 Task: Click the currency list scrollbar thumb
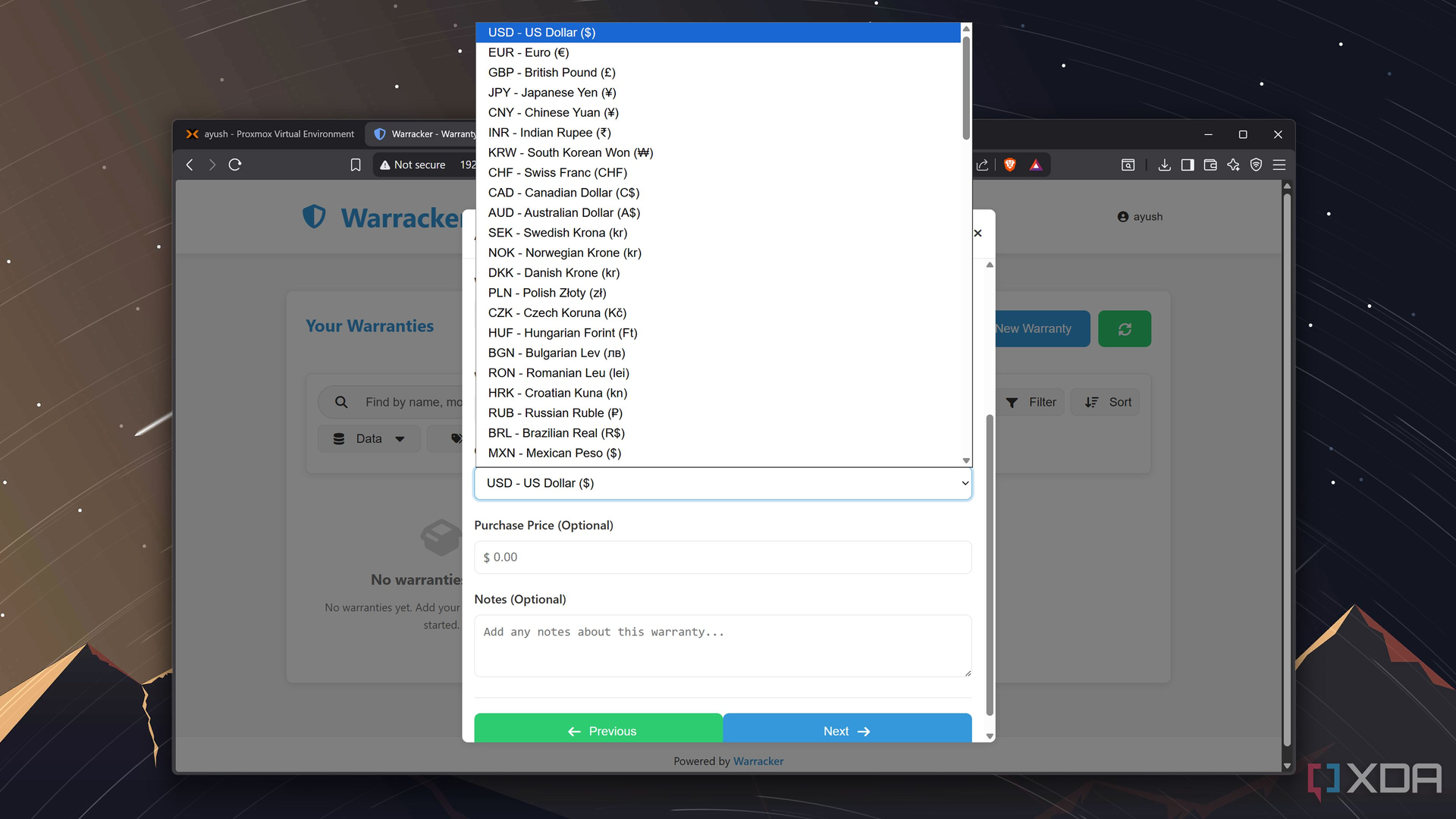pos(966,87)
